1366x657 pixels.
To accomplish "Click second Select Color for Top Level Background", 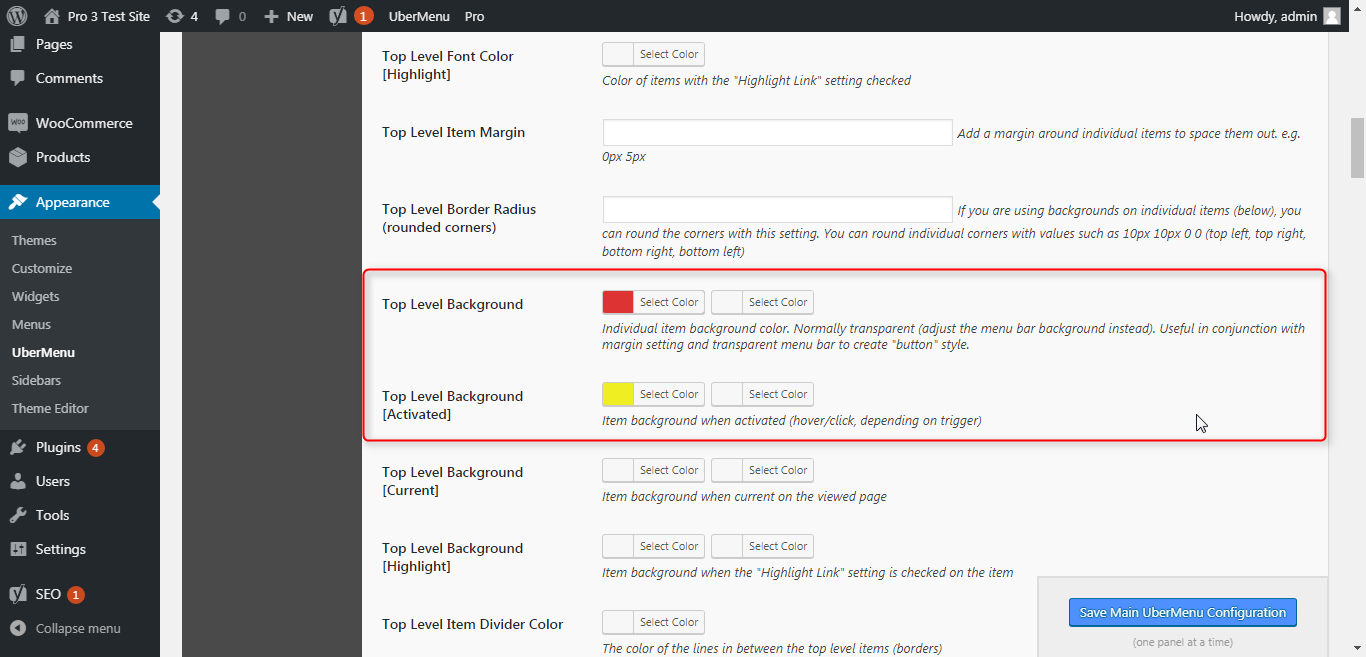I will pos(762,302).
